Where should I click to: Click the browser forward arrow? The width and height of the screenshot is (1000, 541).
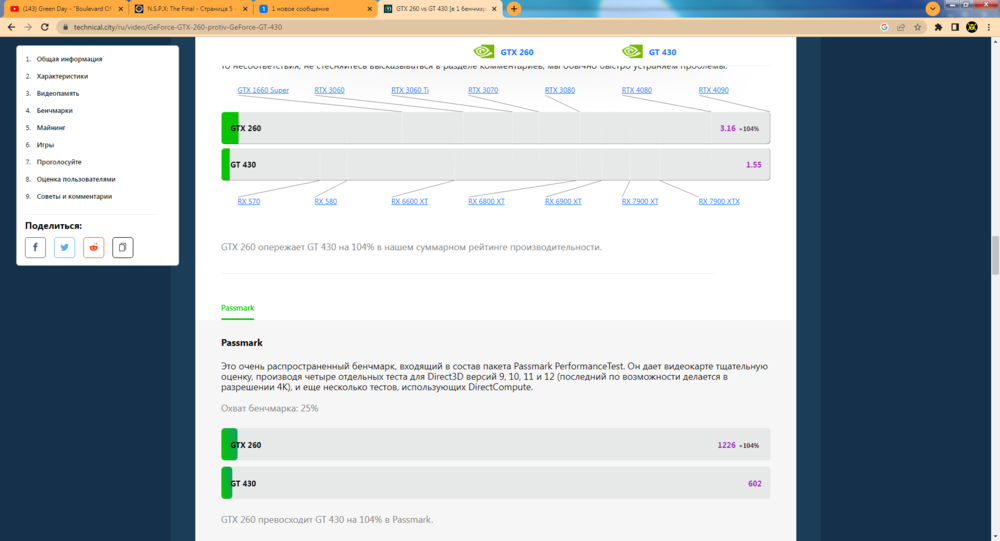tap(27, 27)
